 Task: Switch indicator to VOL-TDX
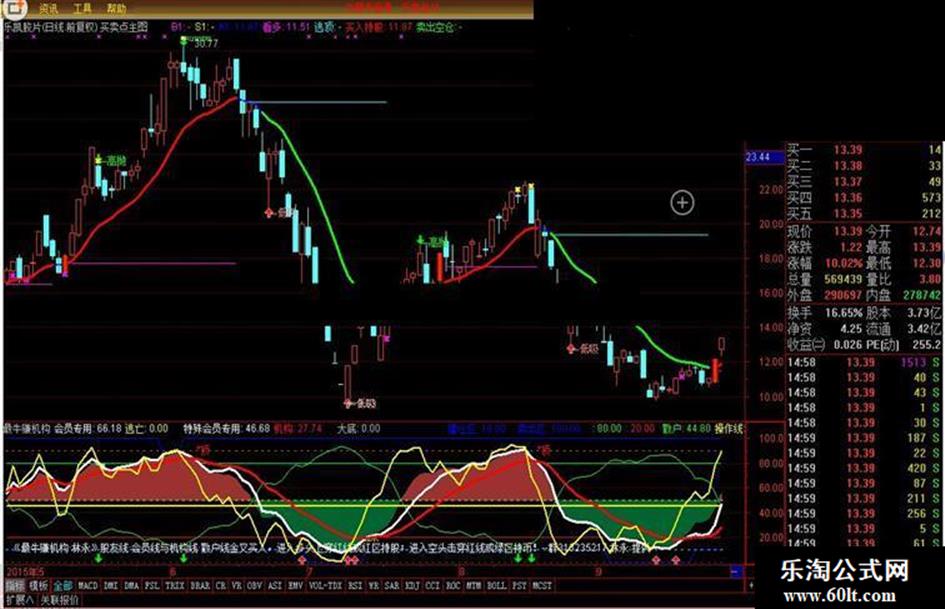pyautogui.click(x=326, y=585)
